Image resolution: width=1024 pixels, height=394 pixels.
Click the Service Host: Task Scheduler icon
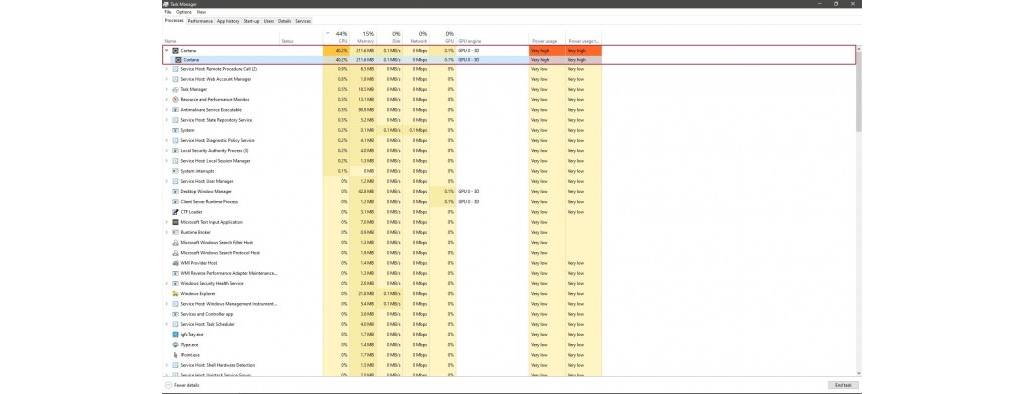(175, 324)
